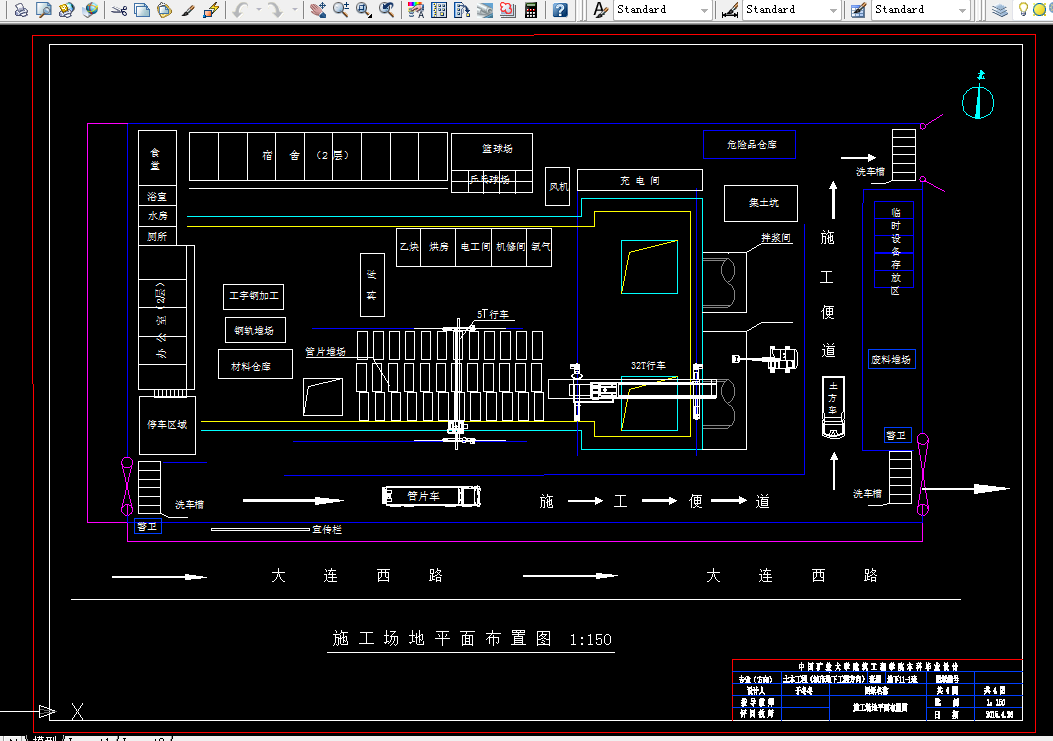The width and height of the screenshot is (1053, 741).
Task: Open the DesignCenter icon
Action: 439,9
